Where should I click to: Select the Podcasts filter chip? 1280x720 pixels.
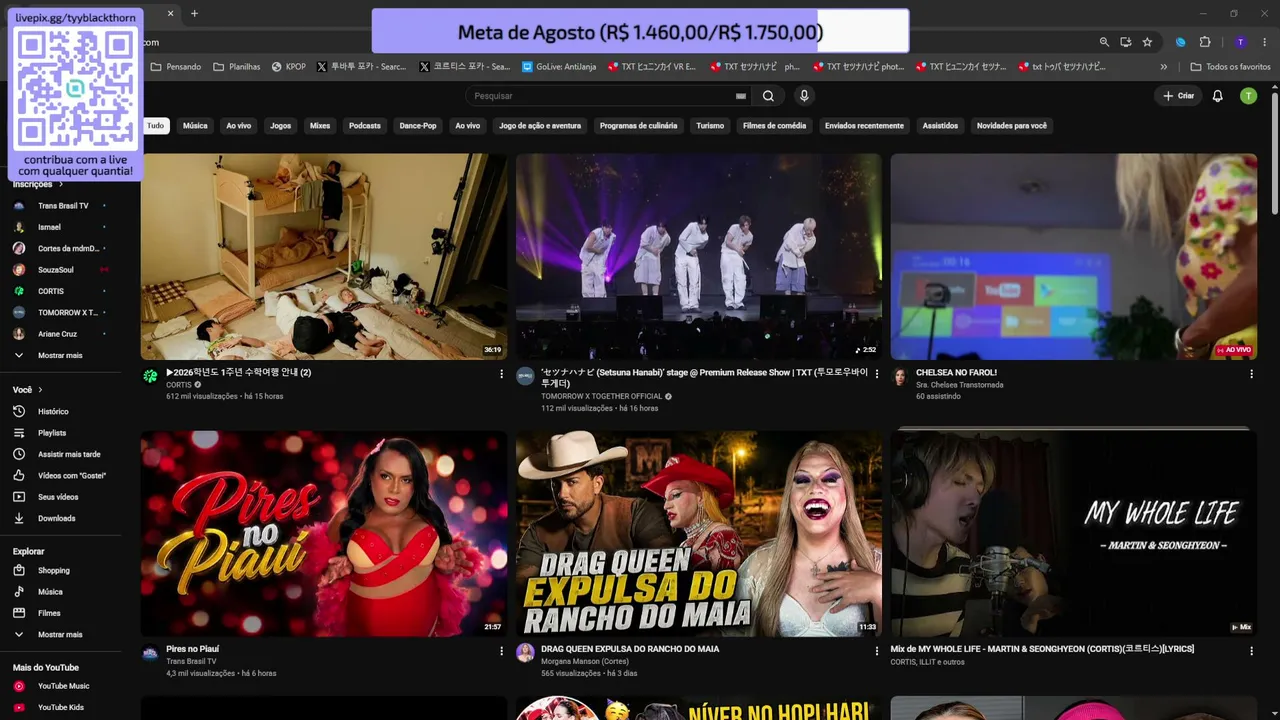coord(365,126)
